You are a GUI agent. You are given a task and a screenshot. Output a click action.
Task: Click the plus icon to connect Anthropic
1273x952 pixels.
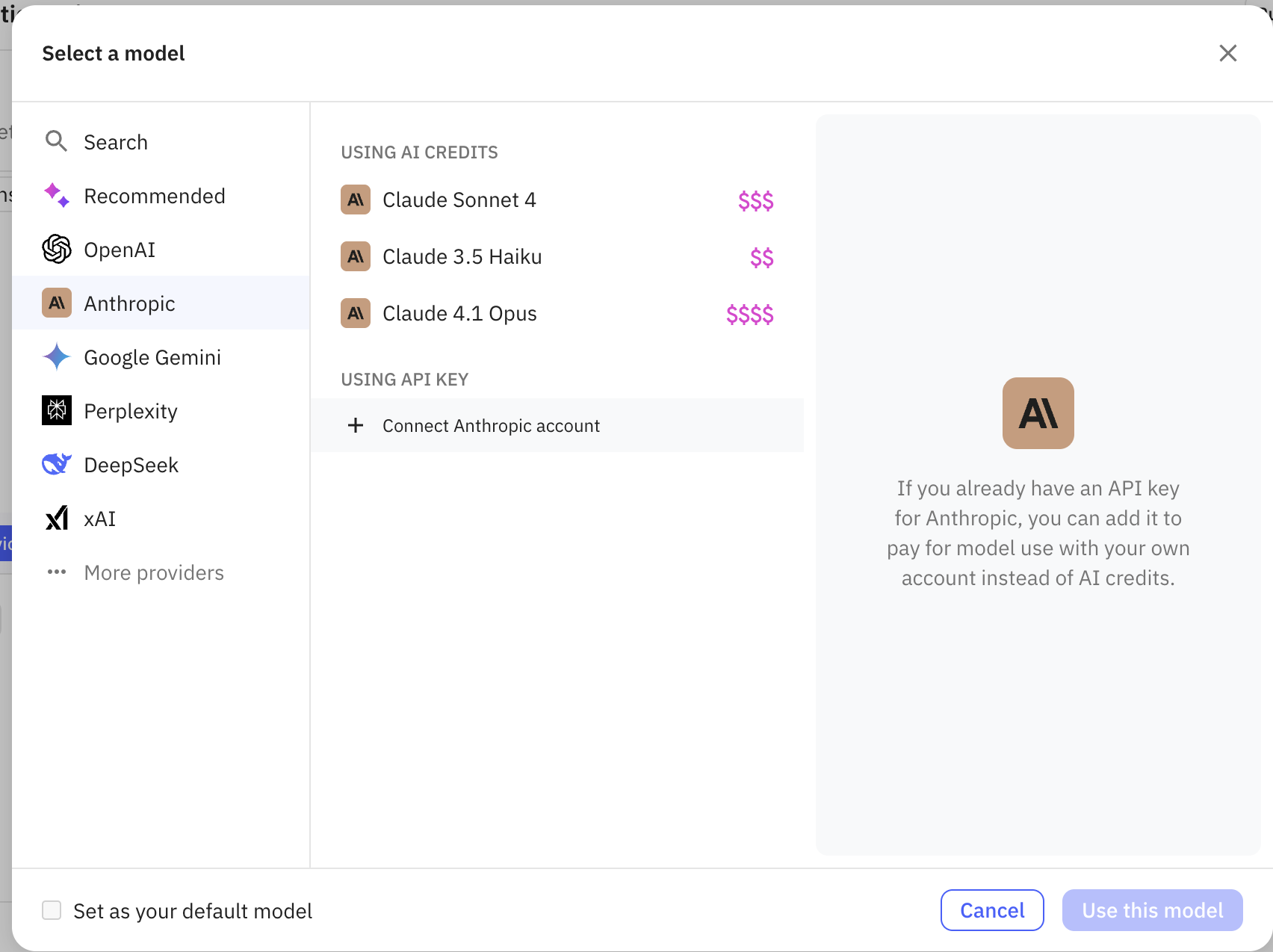(x=356, y=425)
